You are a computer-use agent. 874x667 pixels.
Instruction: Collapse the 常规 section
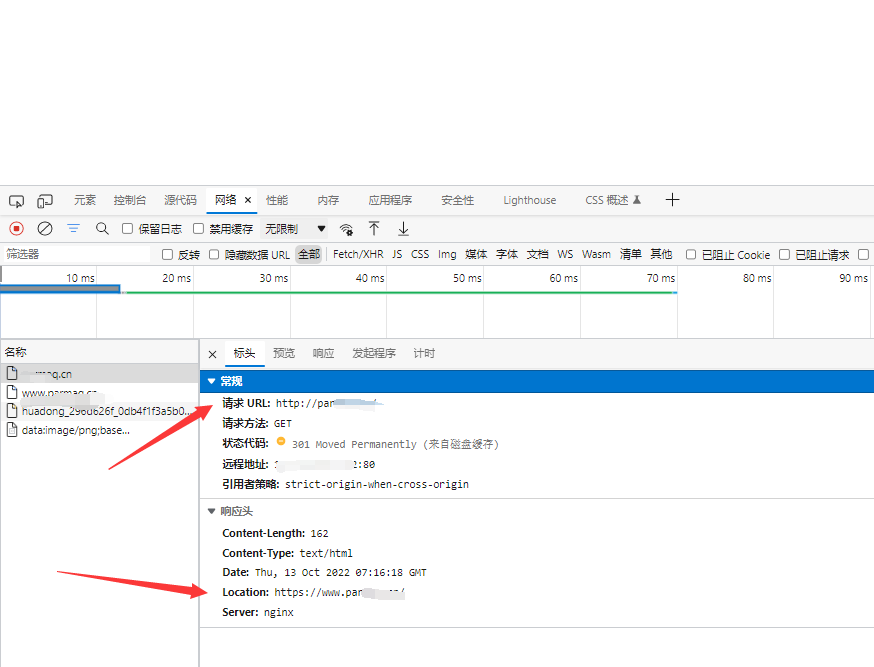[211, 381]
